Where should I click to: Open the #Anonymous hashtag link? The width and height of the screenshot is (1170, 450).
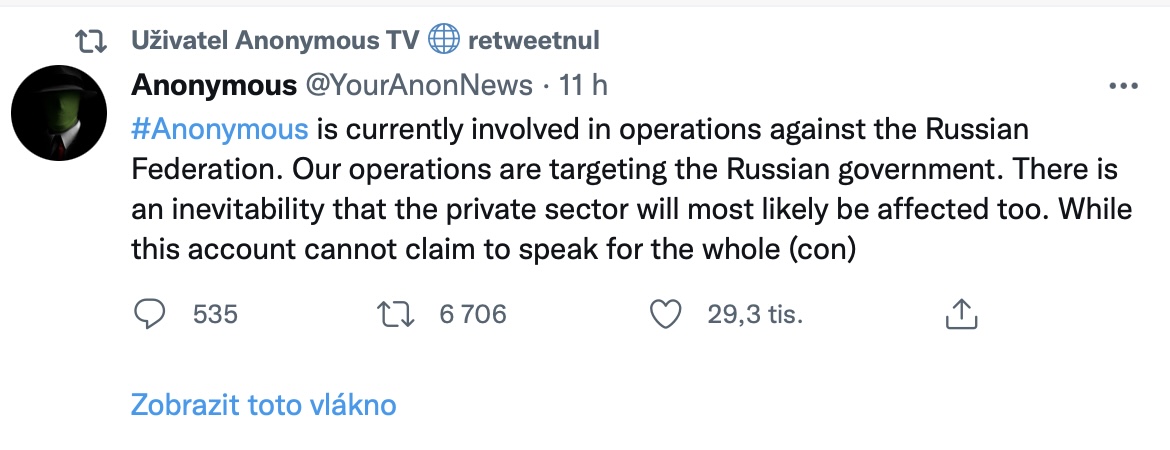click(x=220, y=130)
